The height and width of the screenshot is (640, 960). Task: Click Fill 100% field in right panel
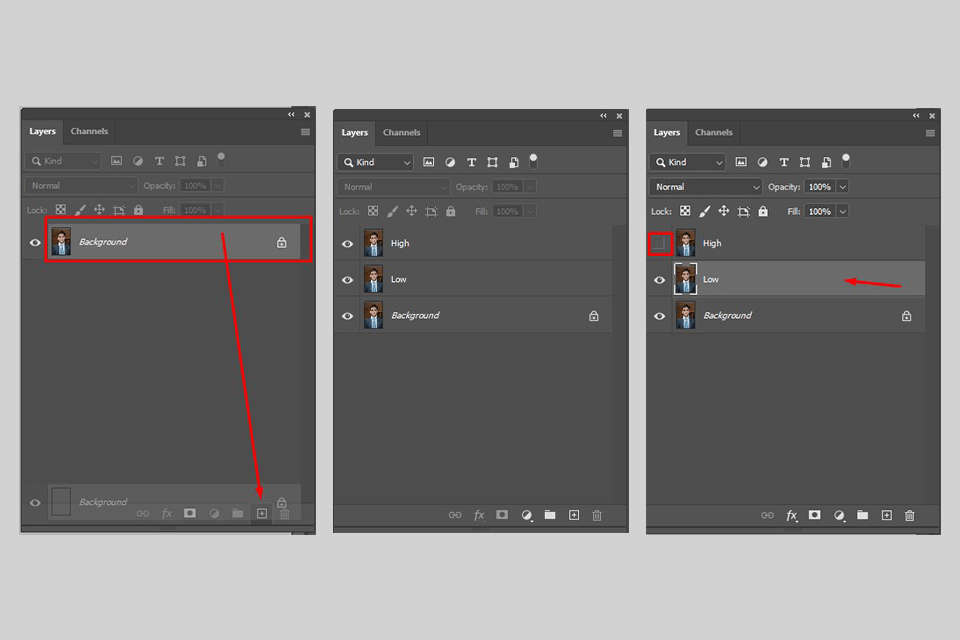(820, 211)
